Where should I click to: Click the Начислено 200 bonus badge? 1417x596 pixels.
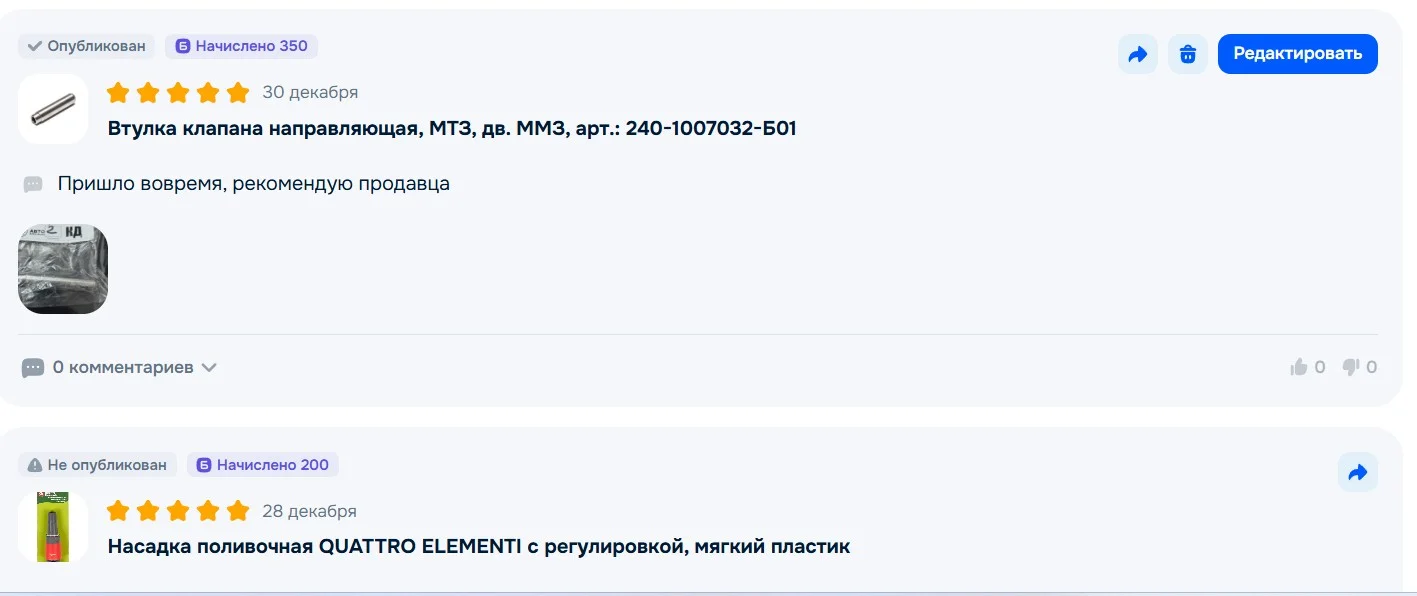tap(263, 465)
